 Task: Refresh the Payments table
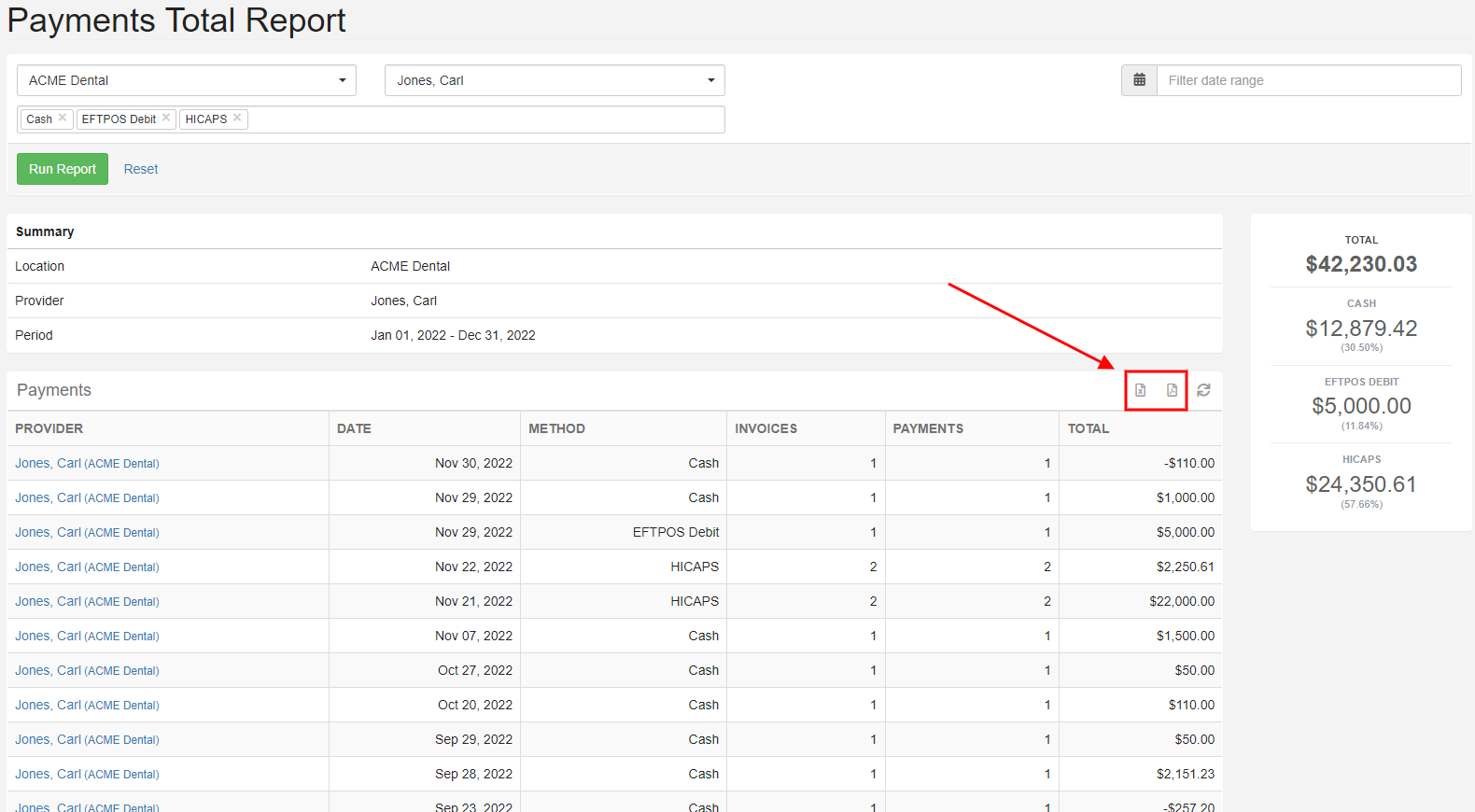coord(1203,390)
